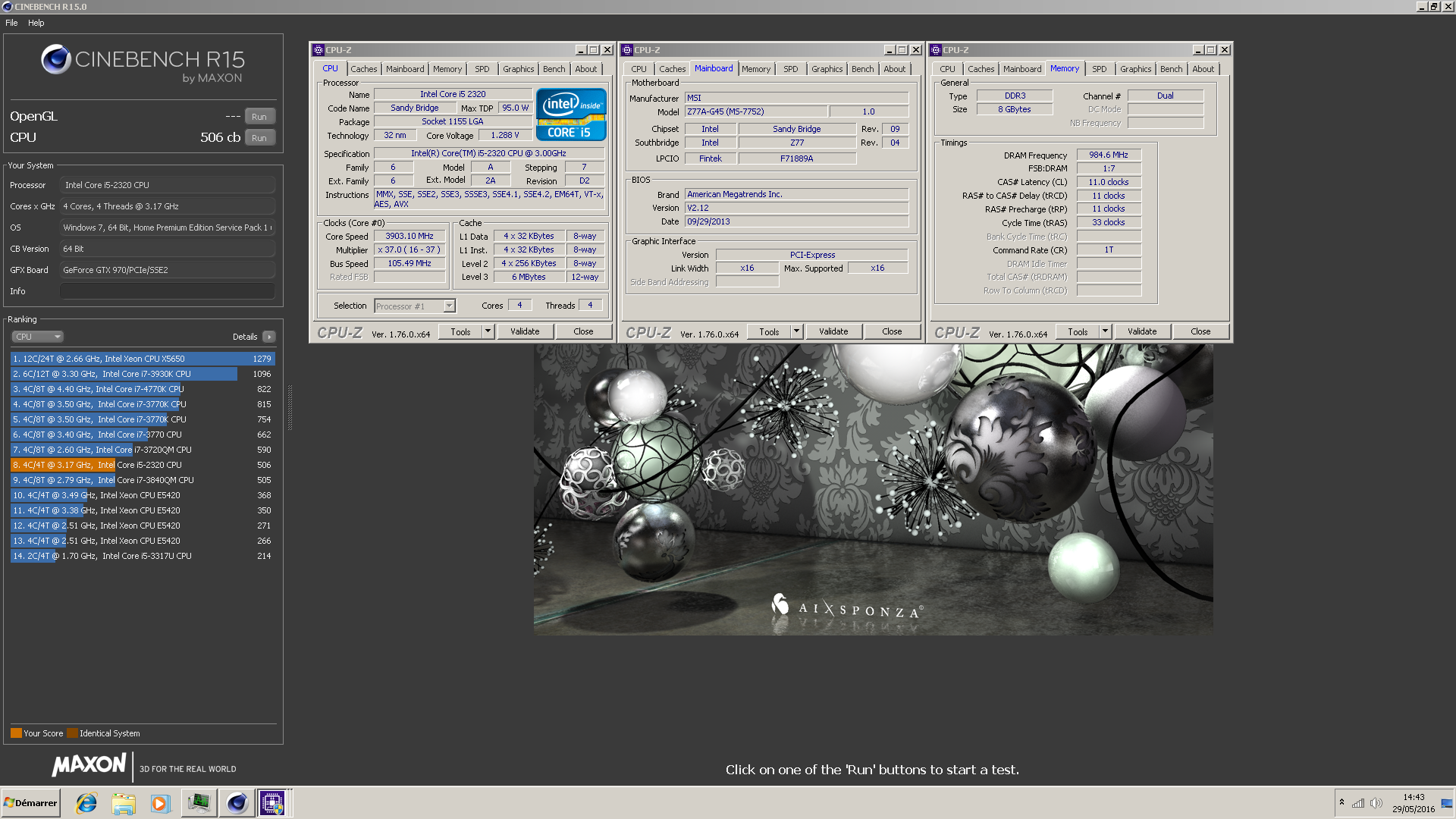Image resolution: width=1456 pixels, height=819 pixels.
Task: Open the CPU ranking type dropdown
Action: click(x=37, y=337)
